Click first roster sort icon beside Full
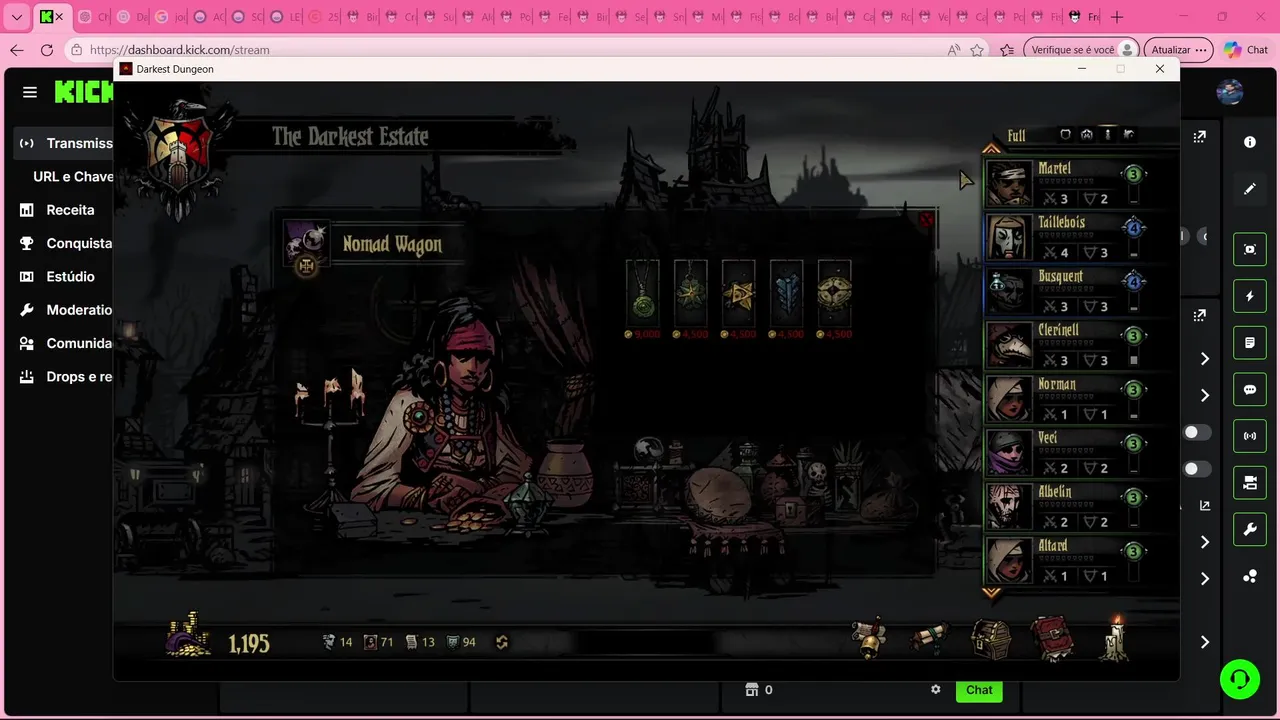Screen dimensions: 1280x720 pos(1065,135)
